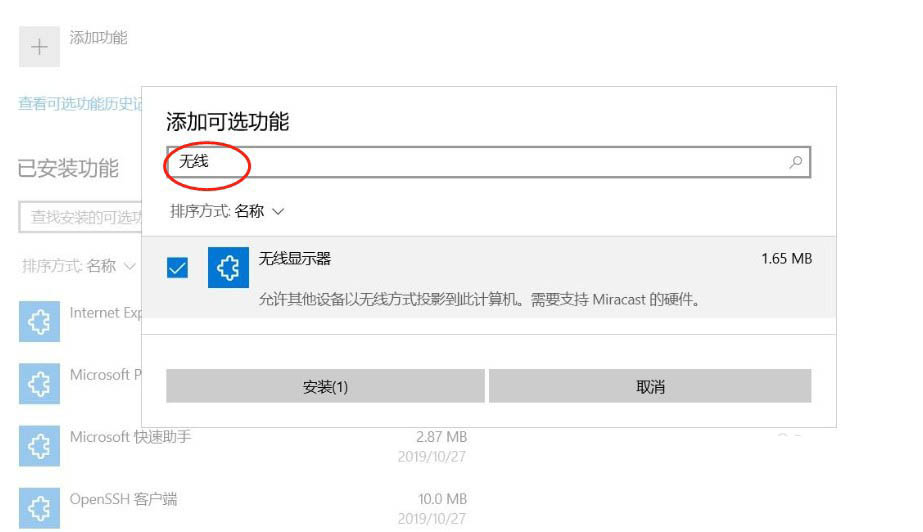This screenshot has width=923, height=532.
Task: Click the 取消 button
Action: [650, 387]
